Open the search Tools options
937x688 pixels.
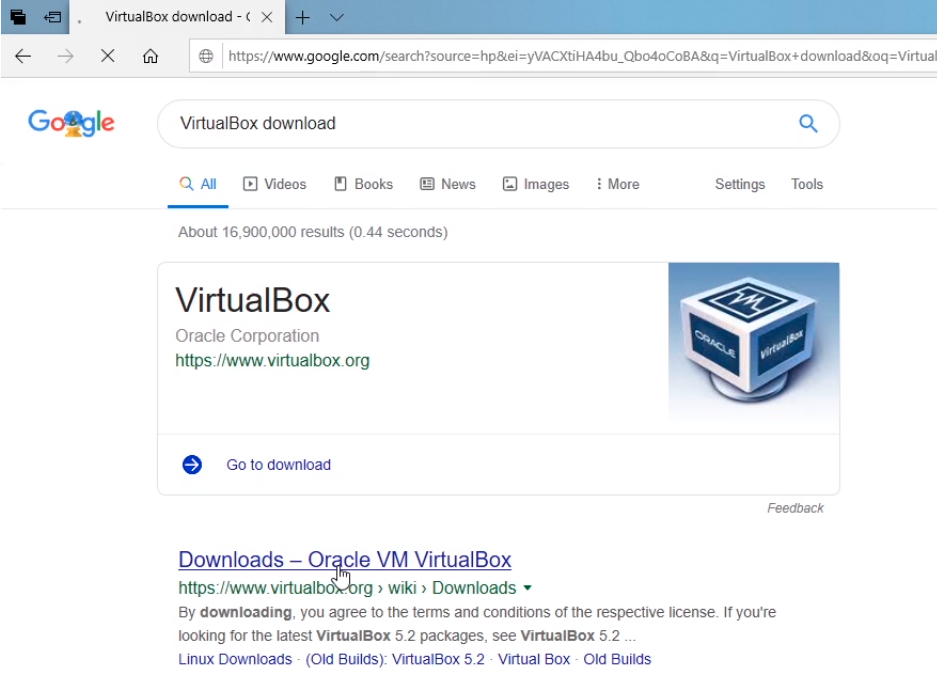tap(806, 184)
